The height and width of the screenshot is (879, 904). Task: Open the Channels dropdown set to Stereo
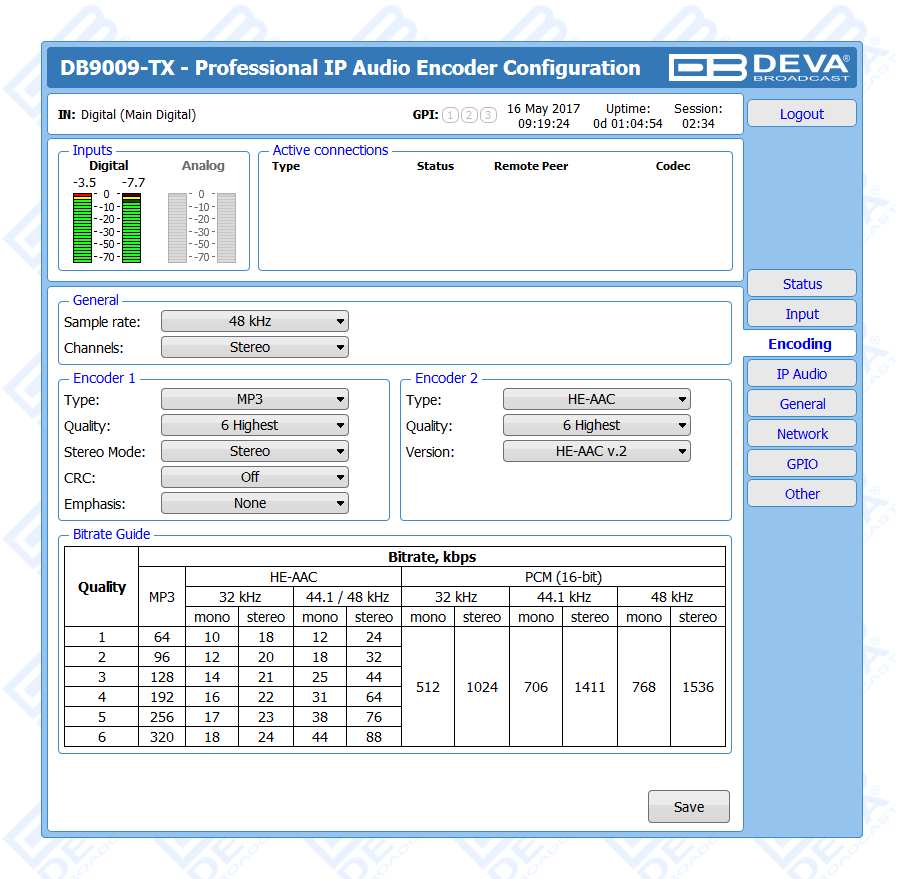tap(254, 348)
